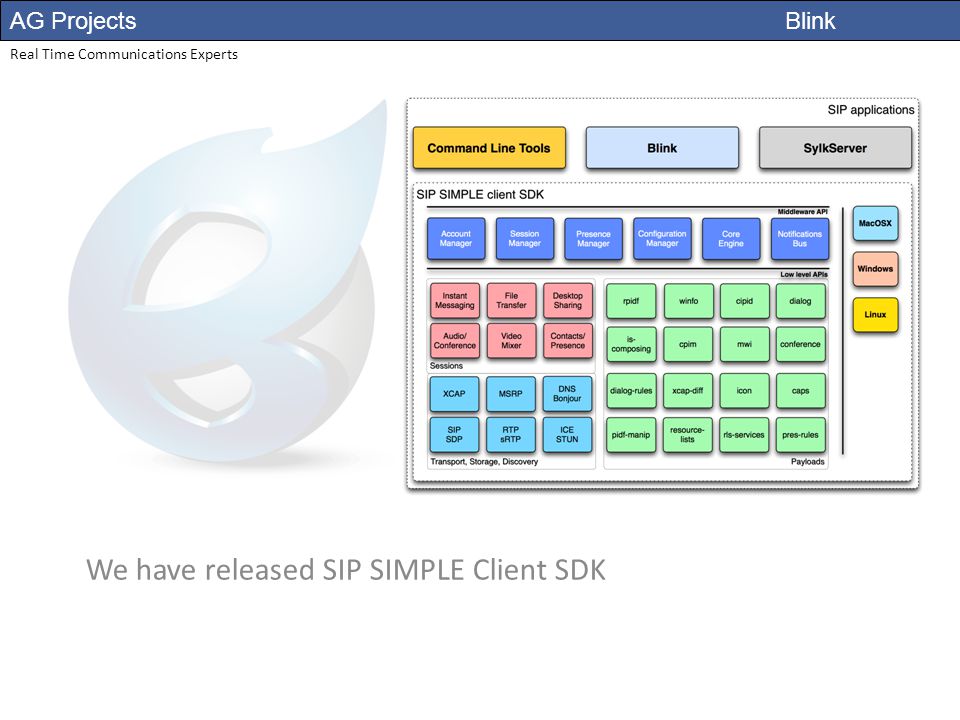960x720 pixels.
Task: Select the File Transfer block
Action: pyautogui.click(x=511, y=301)
